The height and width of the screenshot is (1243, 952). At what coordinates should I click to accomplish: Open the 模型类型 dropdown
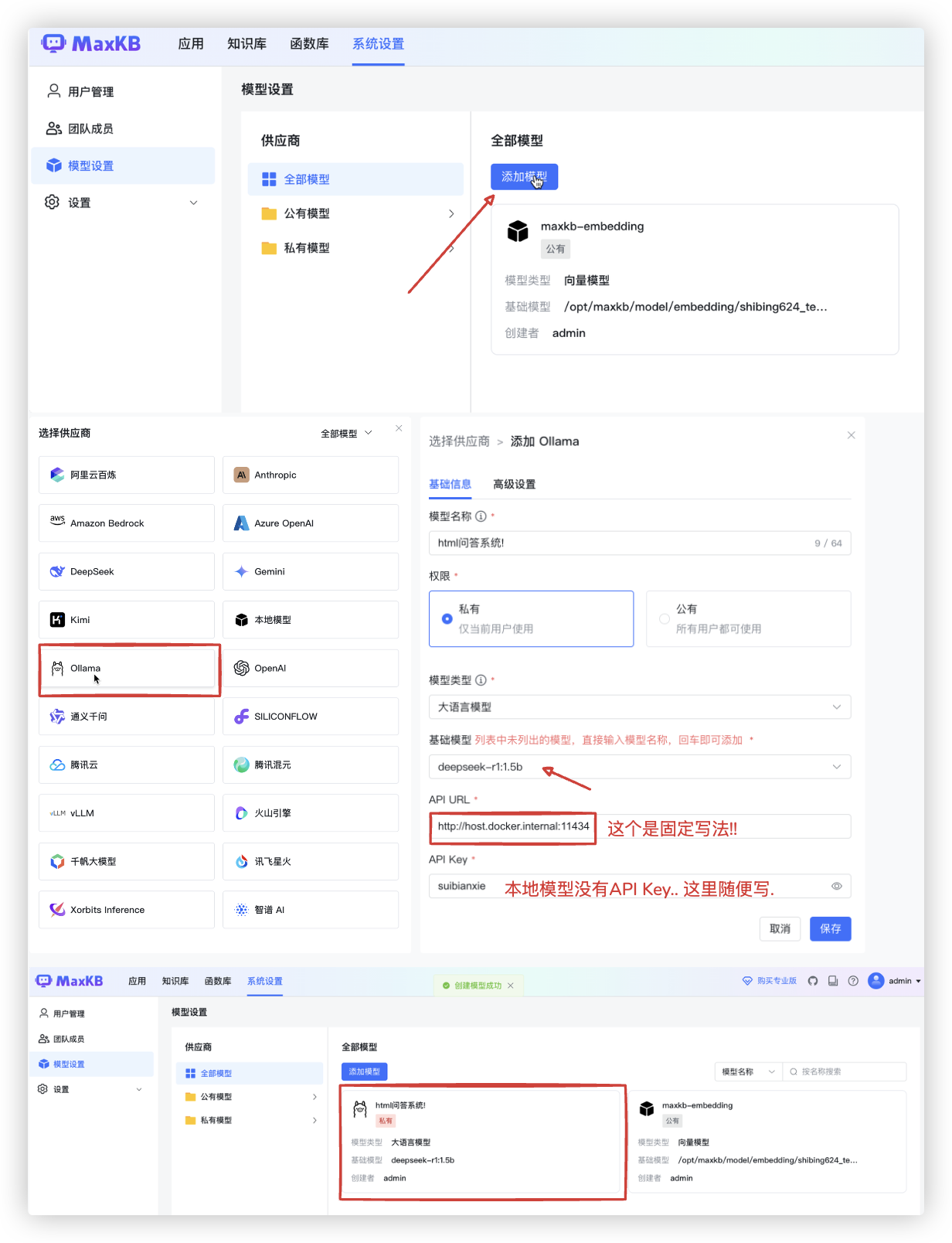pyautogui.click(x=639, y=707)
